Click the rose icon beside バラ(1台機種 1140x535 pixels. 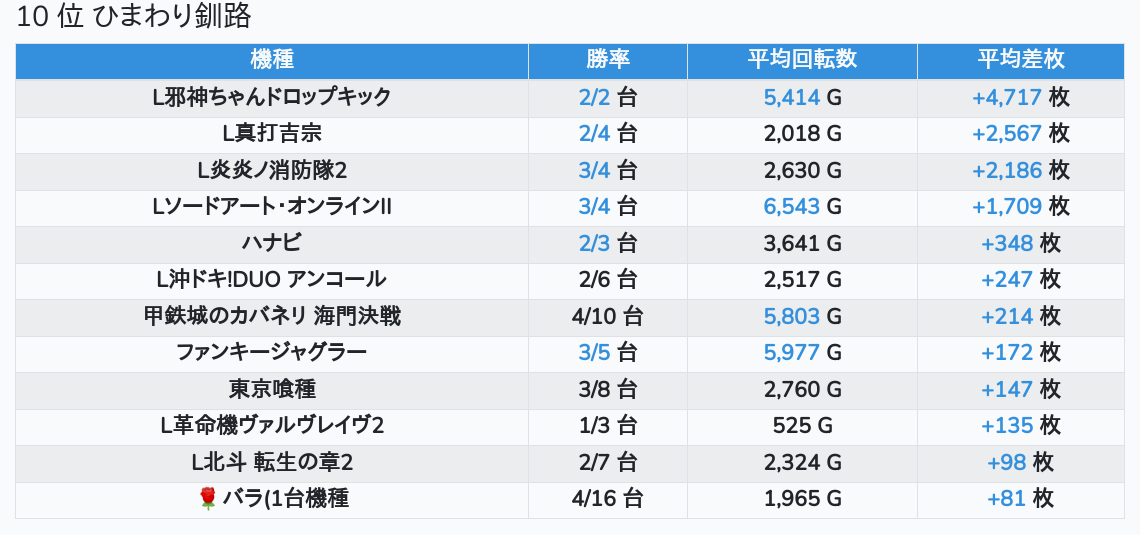pyautogui.click(x=208, y=499)
